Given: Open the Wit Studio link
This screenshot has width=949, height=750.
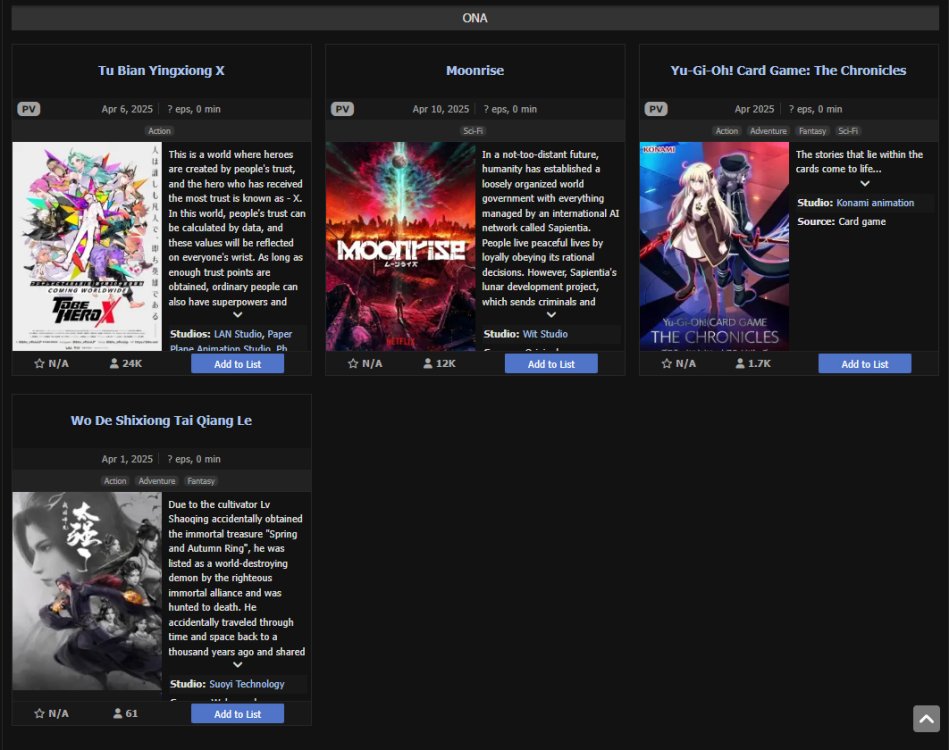Looking at the screenshot, I should click(545, 334).
